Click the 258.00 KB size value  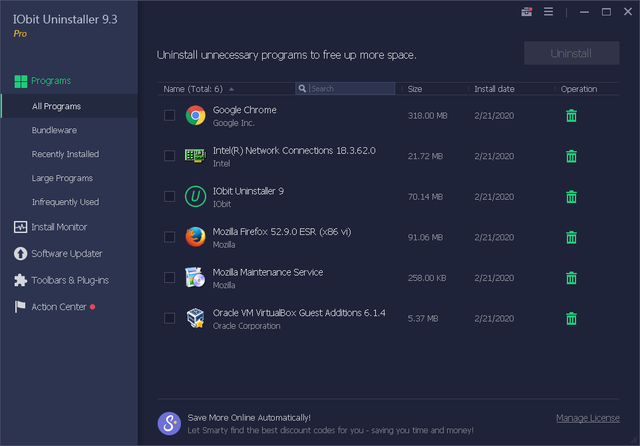(427, 278)
